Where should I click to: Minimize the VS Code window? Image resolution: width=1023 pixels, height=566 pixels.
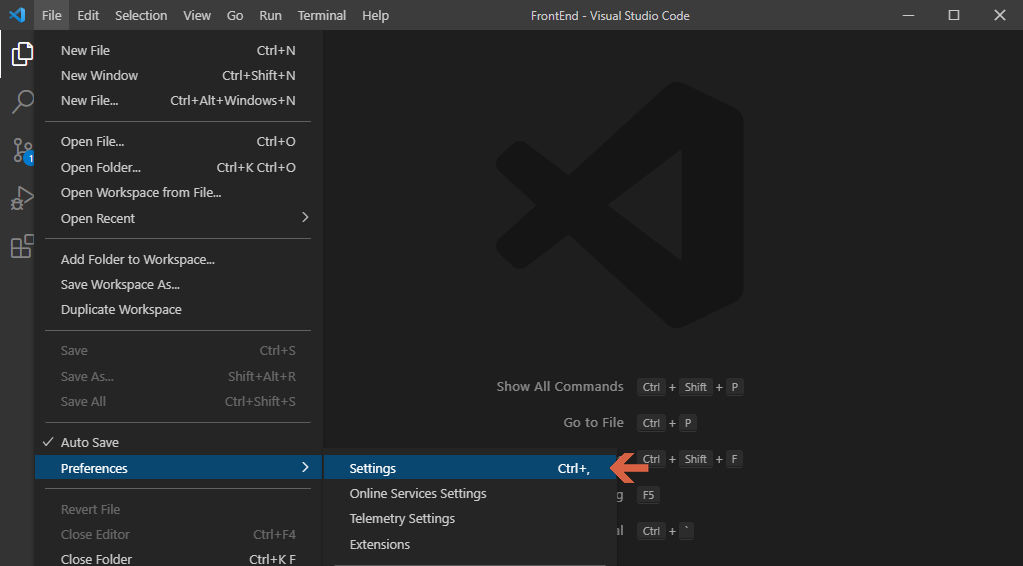pos(908,15)
